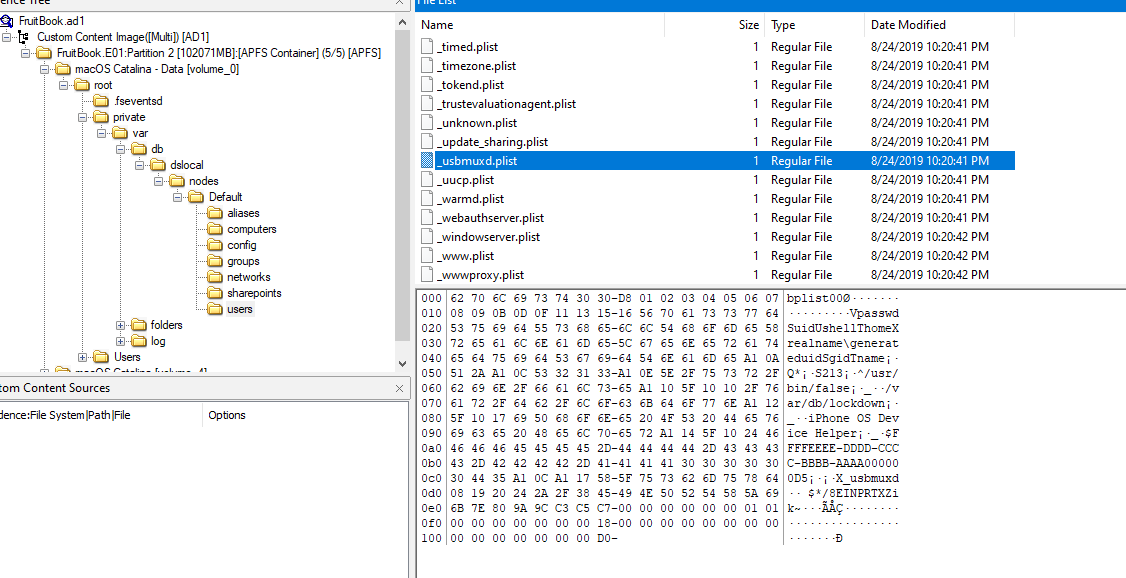Image resolution: width=1126 pixels, height=578 pixels.
Task: Collapse the dslocal folder node
Action: coord(139,166)
